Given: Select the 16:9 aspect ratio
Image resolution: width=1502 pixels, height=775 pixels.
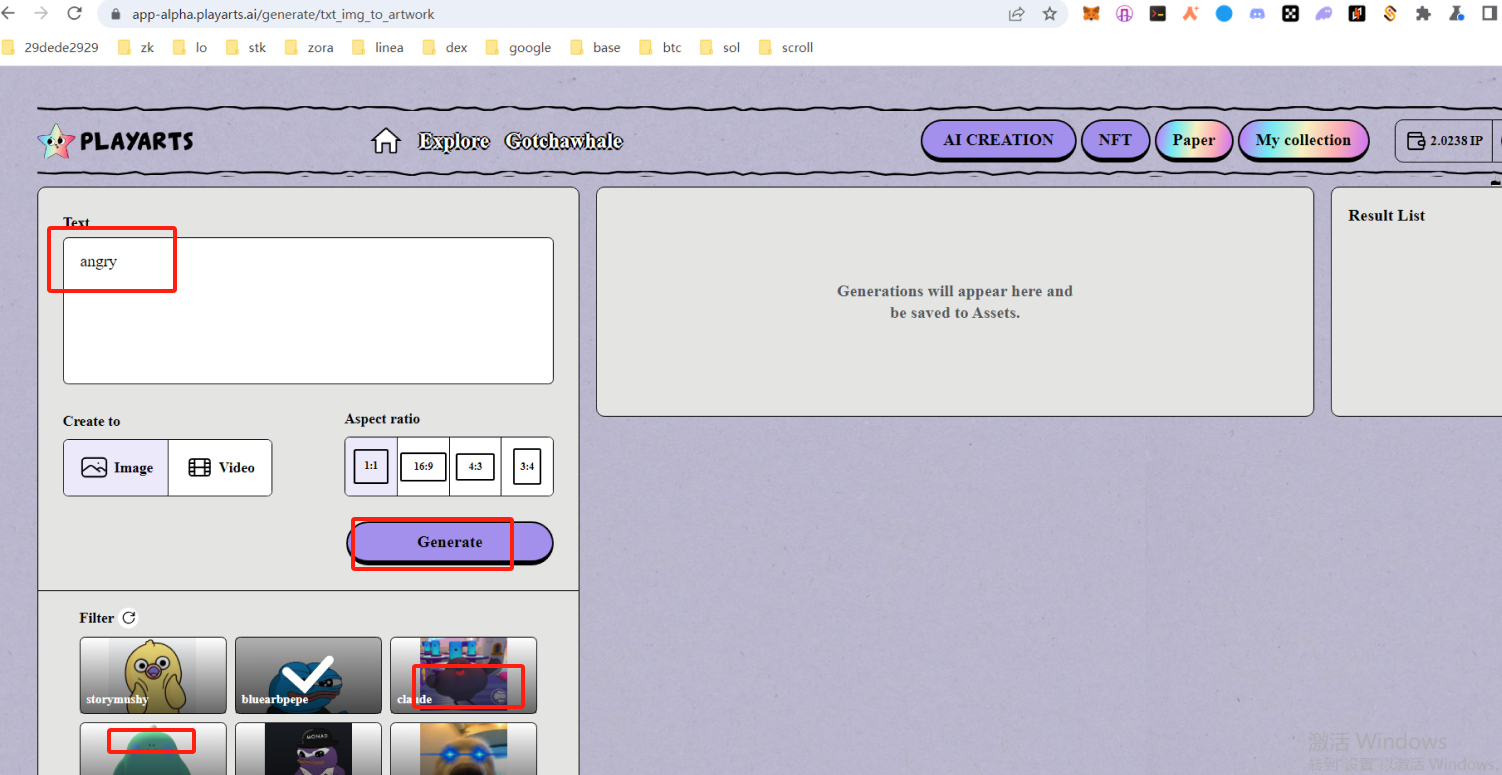Looking at the screenshot, I should coord(423,466).
